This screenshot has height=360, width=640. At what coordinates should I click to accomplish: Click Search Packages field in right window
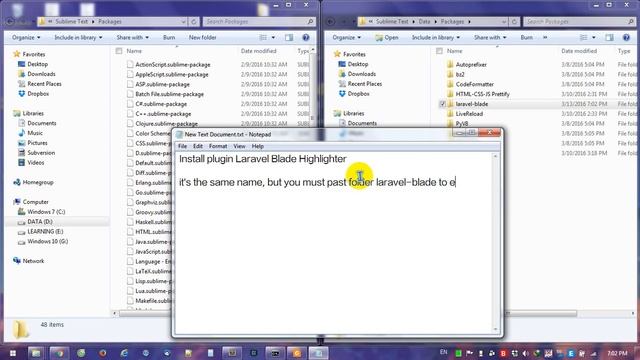point(580,22)
